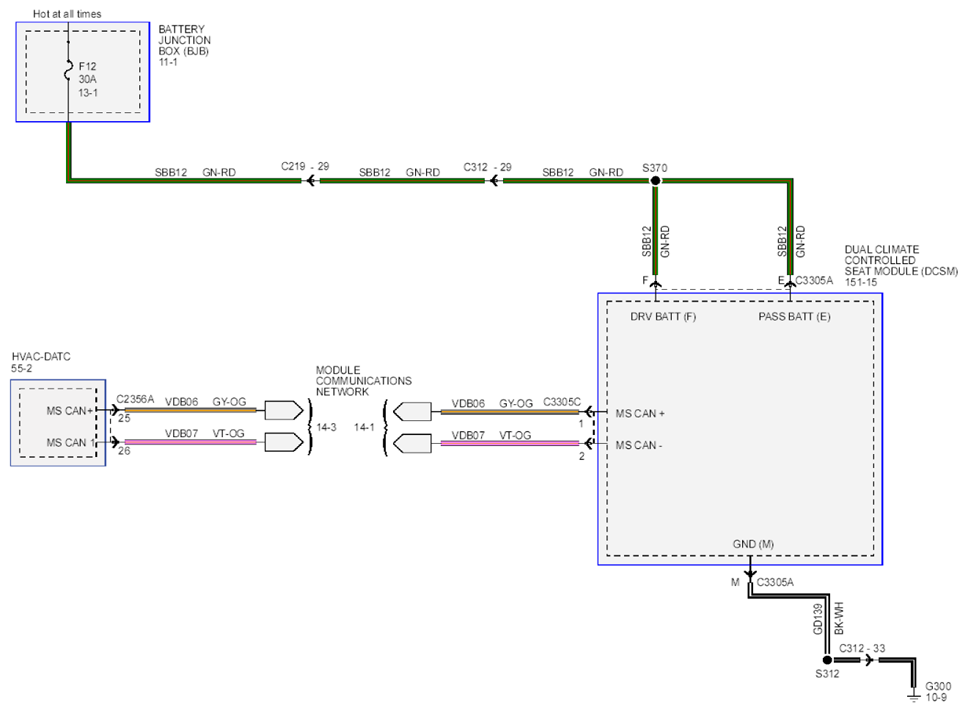The height and width of the screenshot is (712, 967).
Task: Click the GY-OG label near C3305C
Action: click(x=516, y=403)
